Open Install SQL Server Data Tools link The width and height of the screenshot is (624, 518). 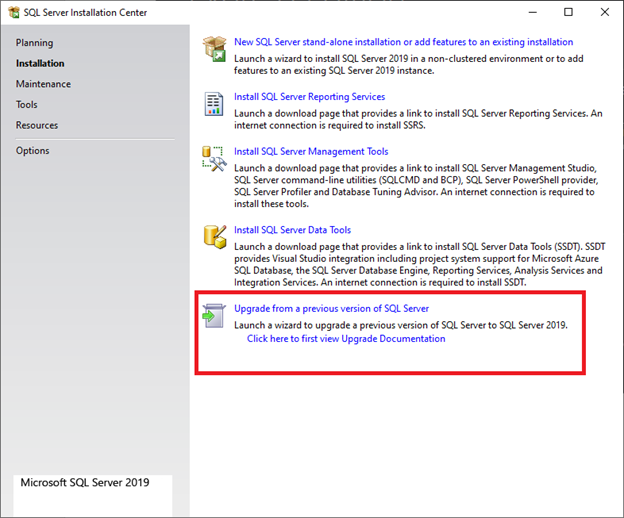(x=292, y=230)
